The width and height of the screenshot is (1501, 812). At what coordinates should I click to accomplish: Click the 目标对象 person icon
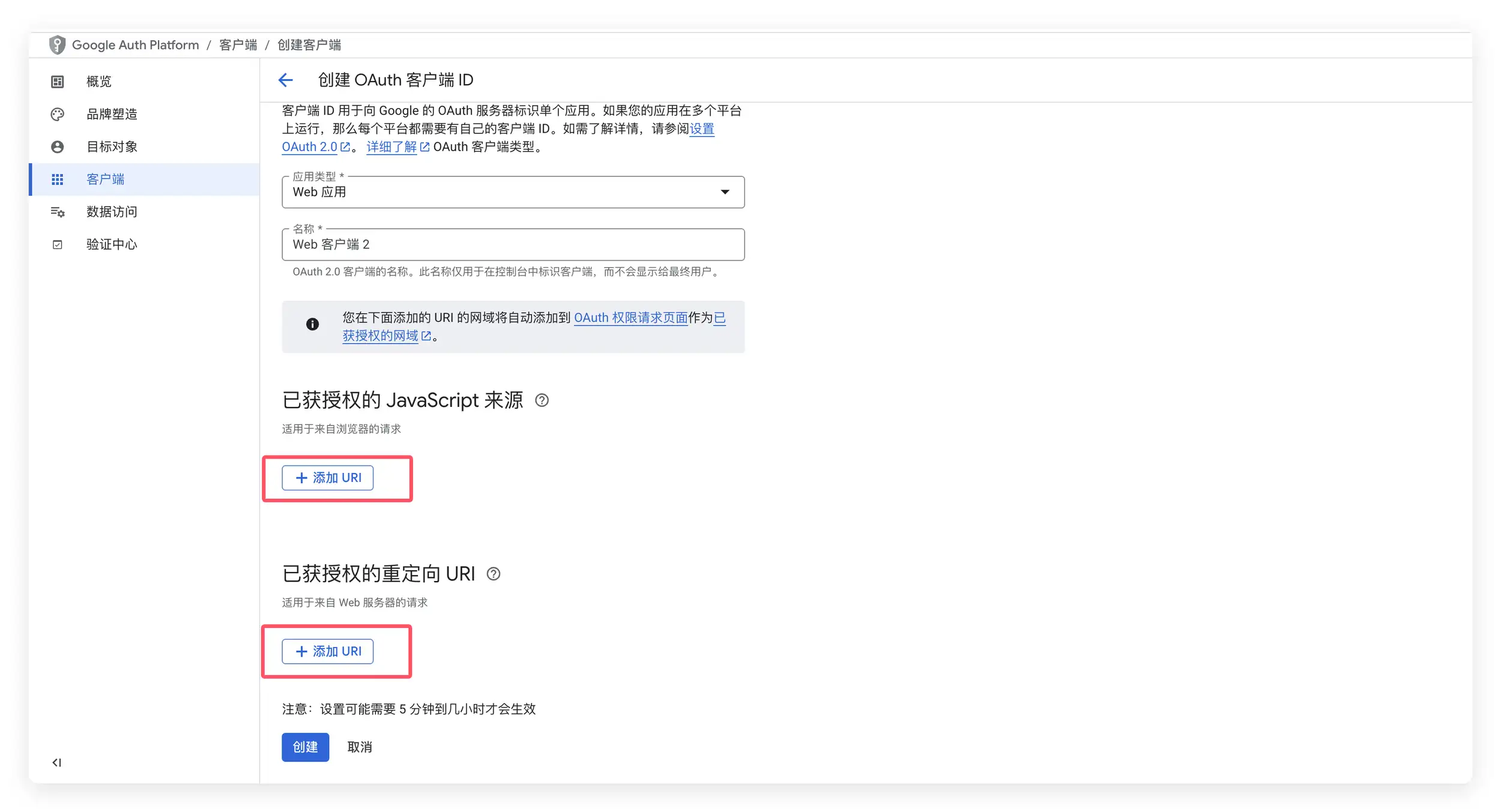coord(57,146)
